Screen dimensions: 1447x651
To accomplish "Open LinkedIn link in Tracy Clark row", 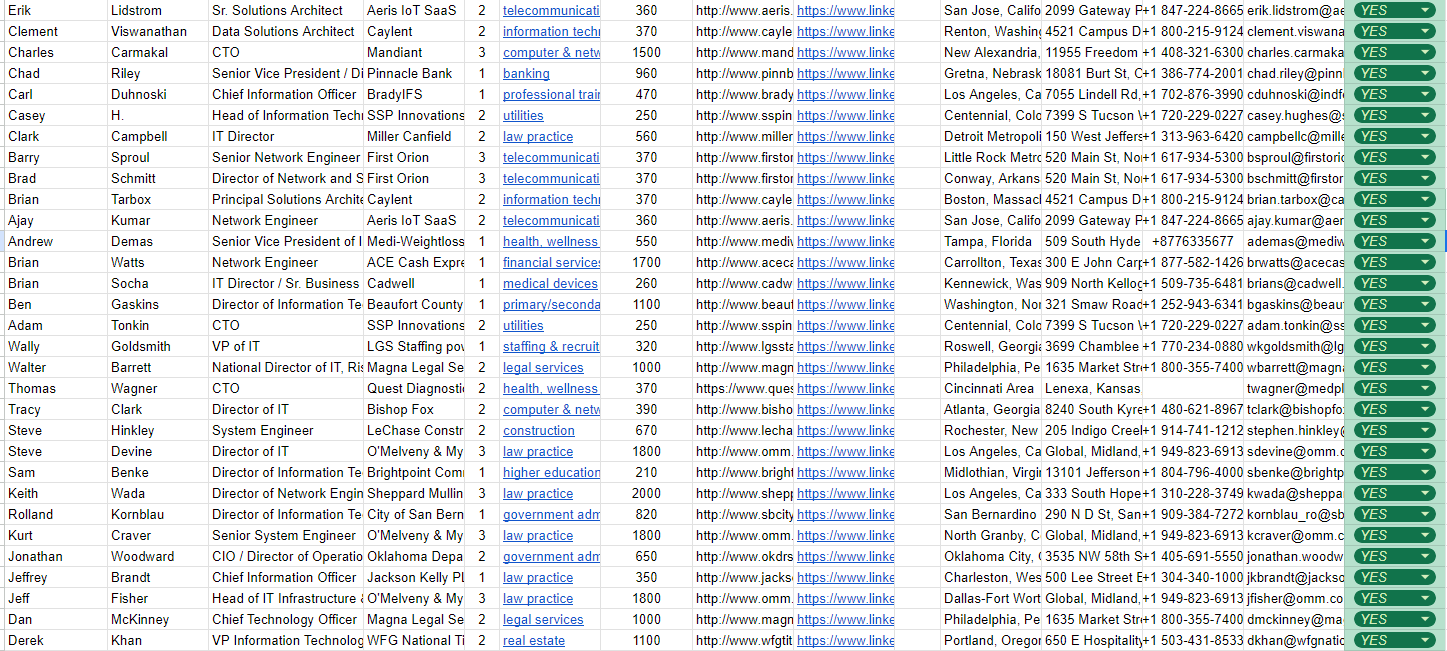I will [x=845, y=409].
